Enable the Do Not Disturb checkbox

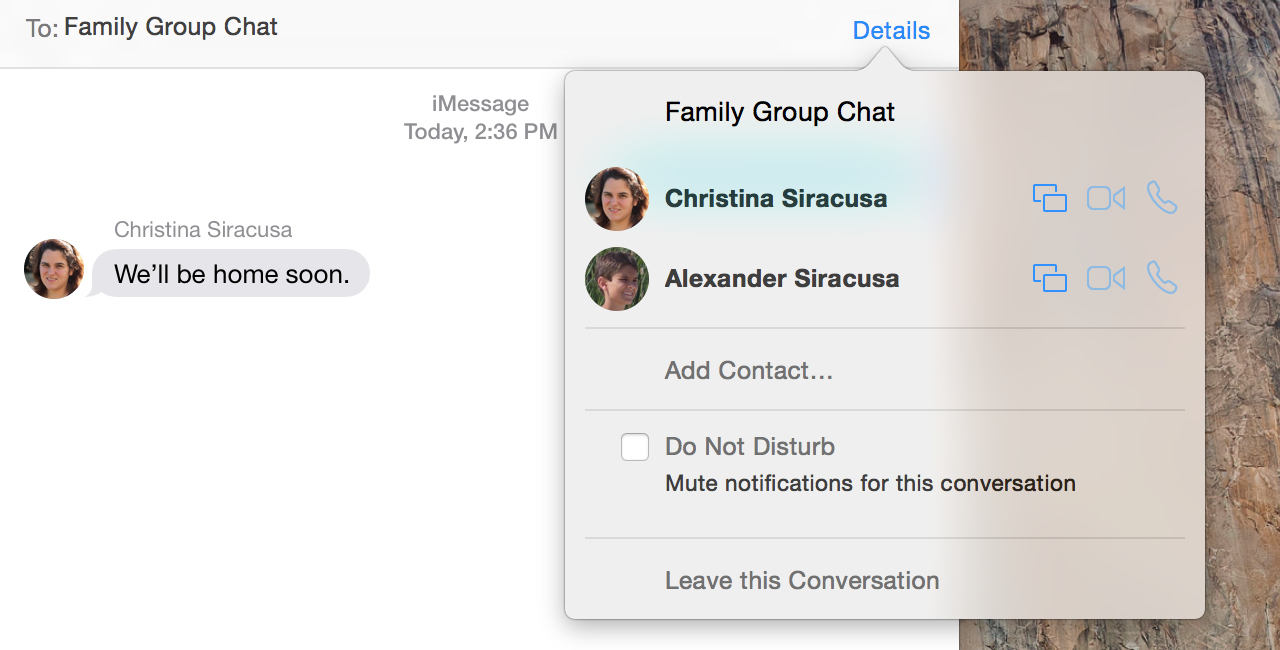coord(635,447)
